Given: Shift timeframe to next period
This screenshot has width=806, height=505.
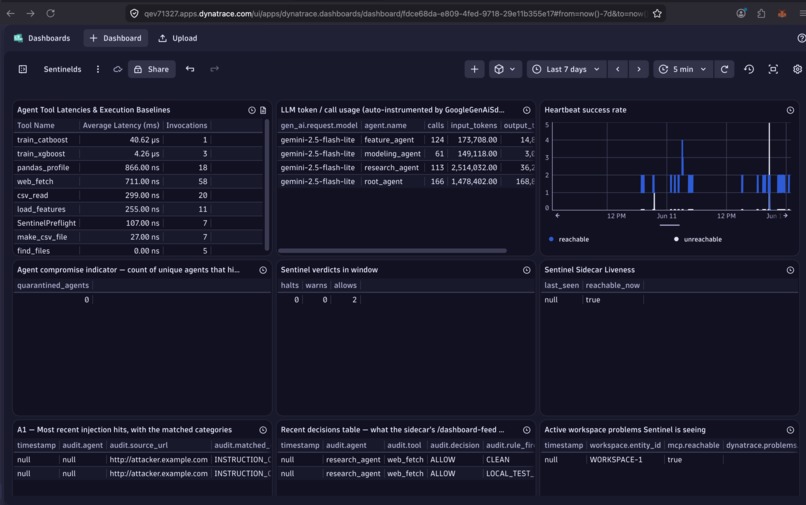Looking at the screenshot, I should coord(639,69).
